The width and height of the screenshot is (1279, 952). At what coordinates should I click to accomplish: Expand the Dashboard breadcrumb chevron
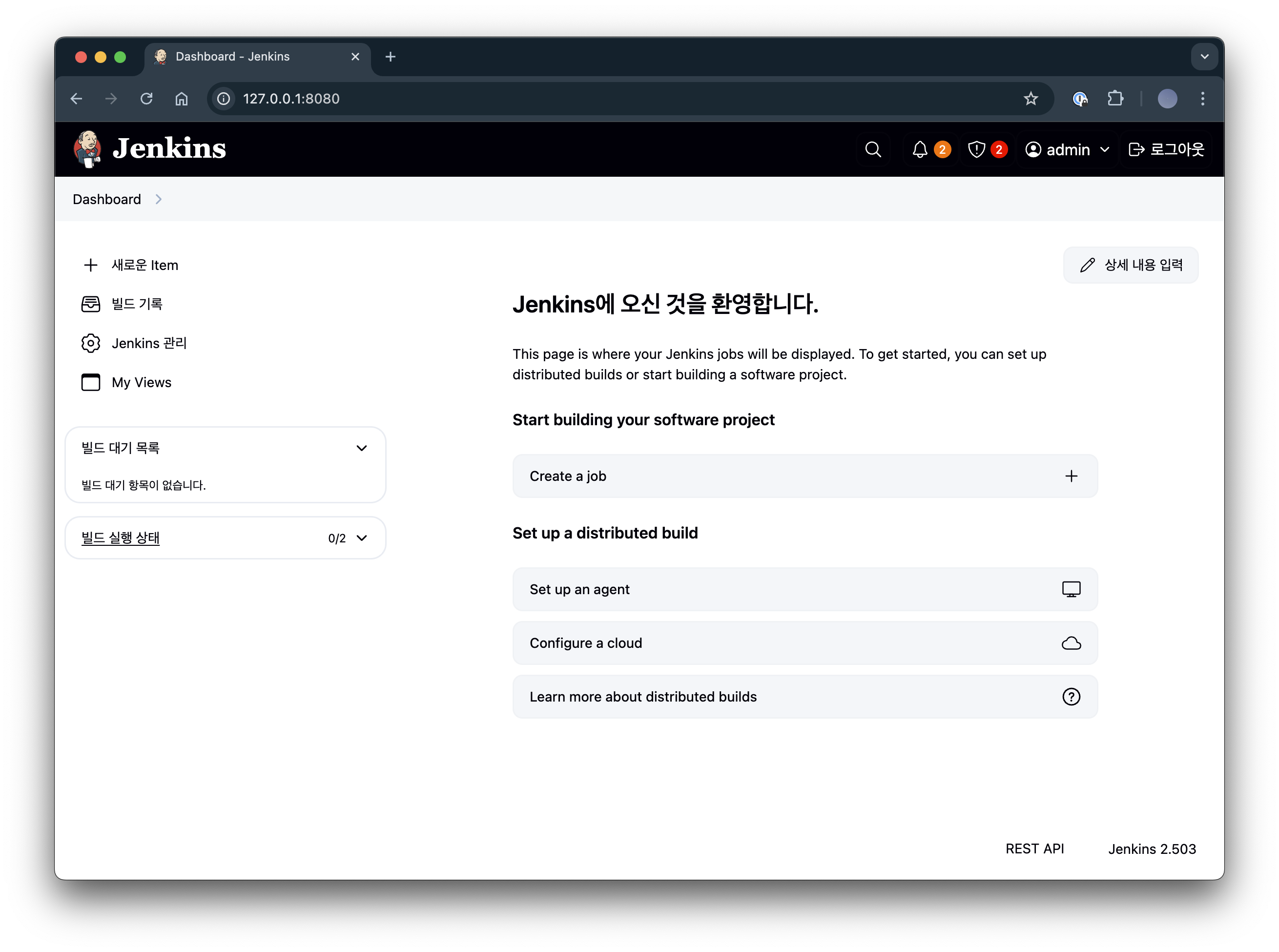[159, 199]
